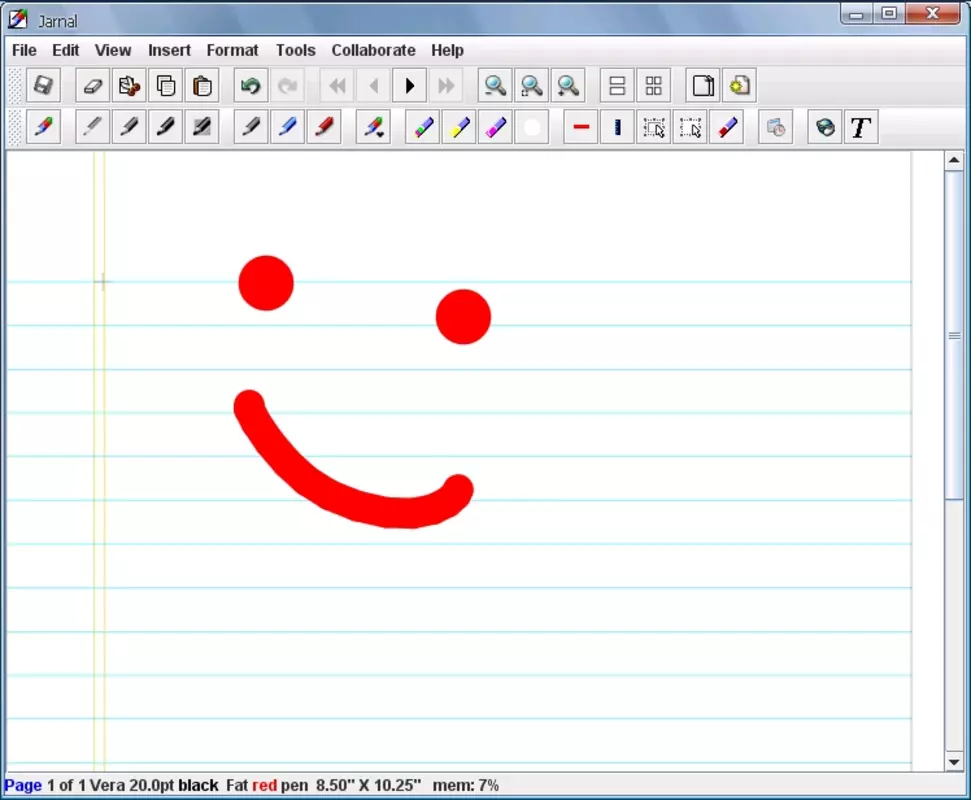Open the View menu
The width and height of the screenshot is (971, 800).
point(113,50)
